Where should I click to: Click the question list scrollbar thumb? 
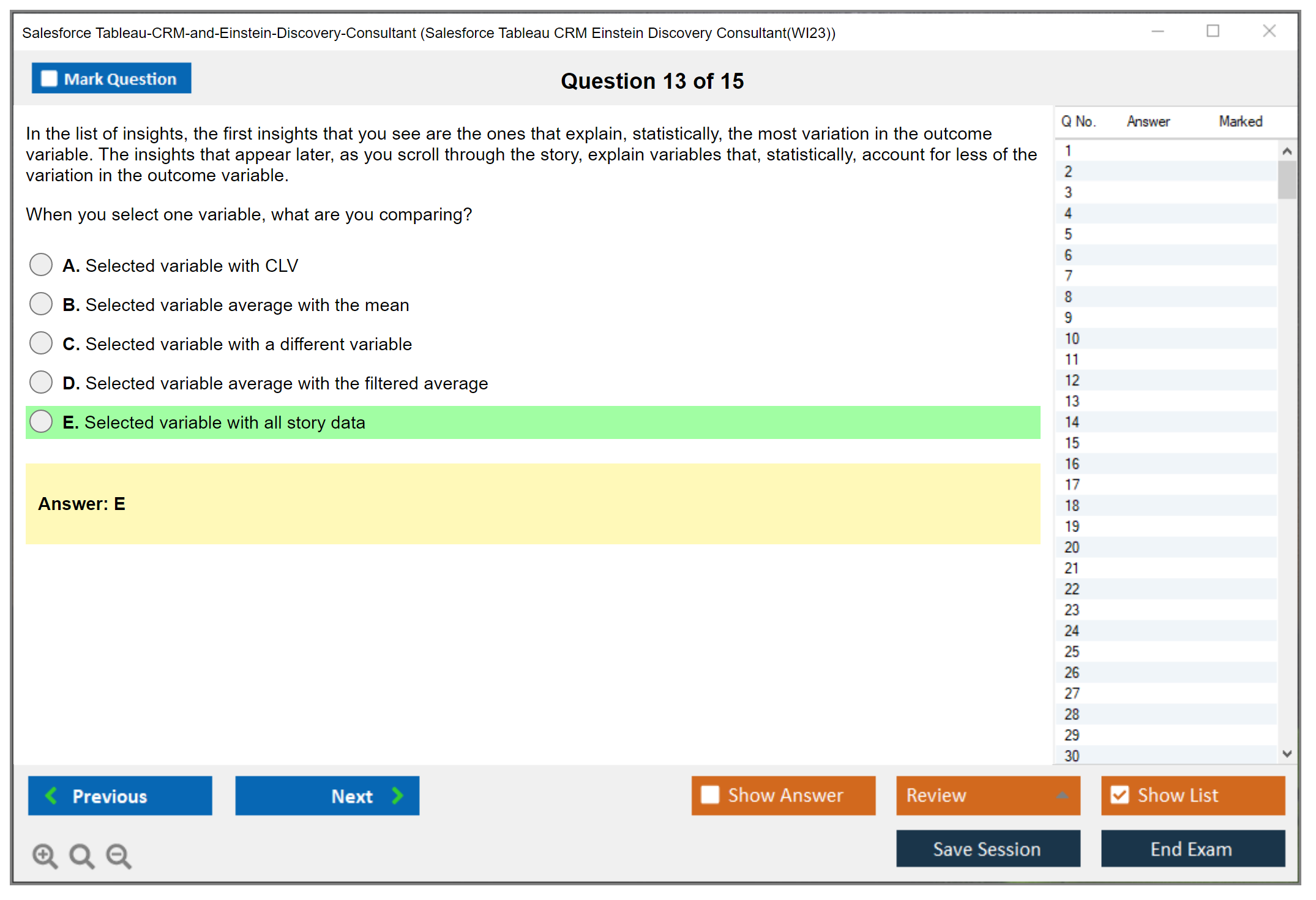1287,179
